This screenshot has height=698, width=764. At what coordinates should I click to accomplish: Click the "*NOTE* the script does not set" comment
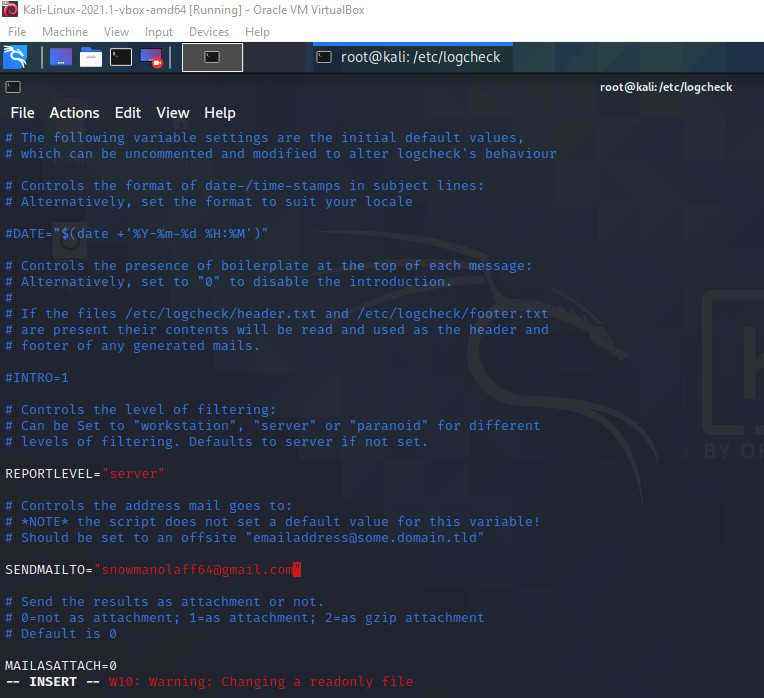pos(273,522)
